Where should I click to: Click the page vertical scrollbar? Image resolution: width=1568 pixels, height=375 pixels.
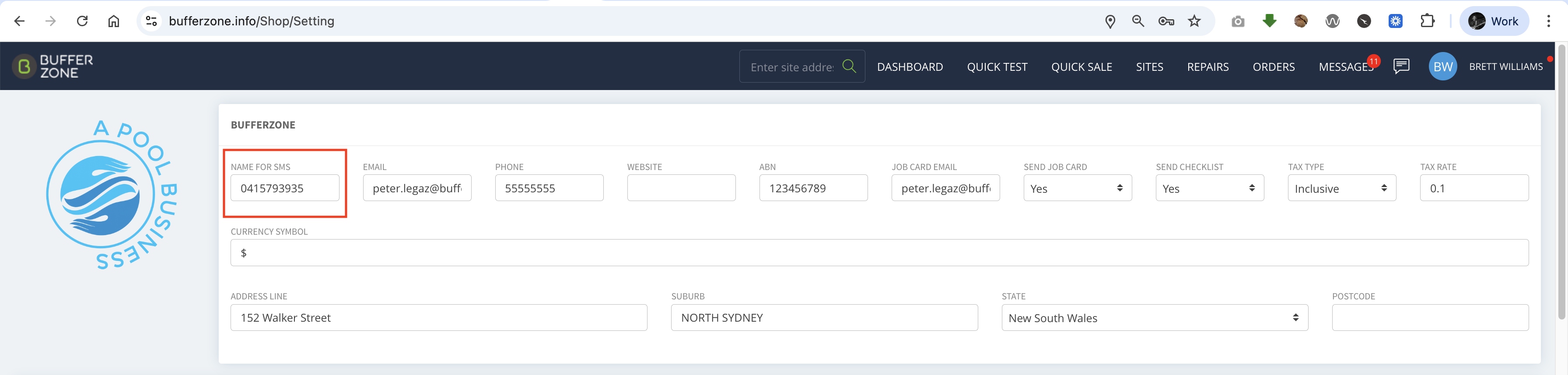pos(1561,182)
